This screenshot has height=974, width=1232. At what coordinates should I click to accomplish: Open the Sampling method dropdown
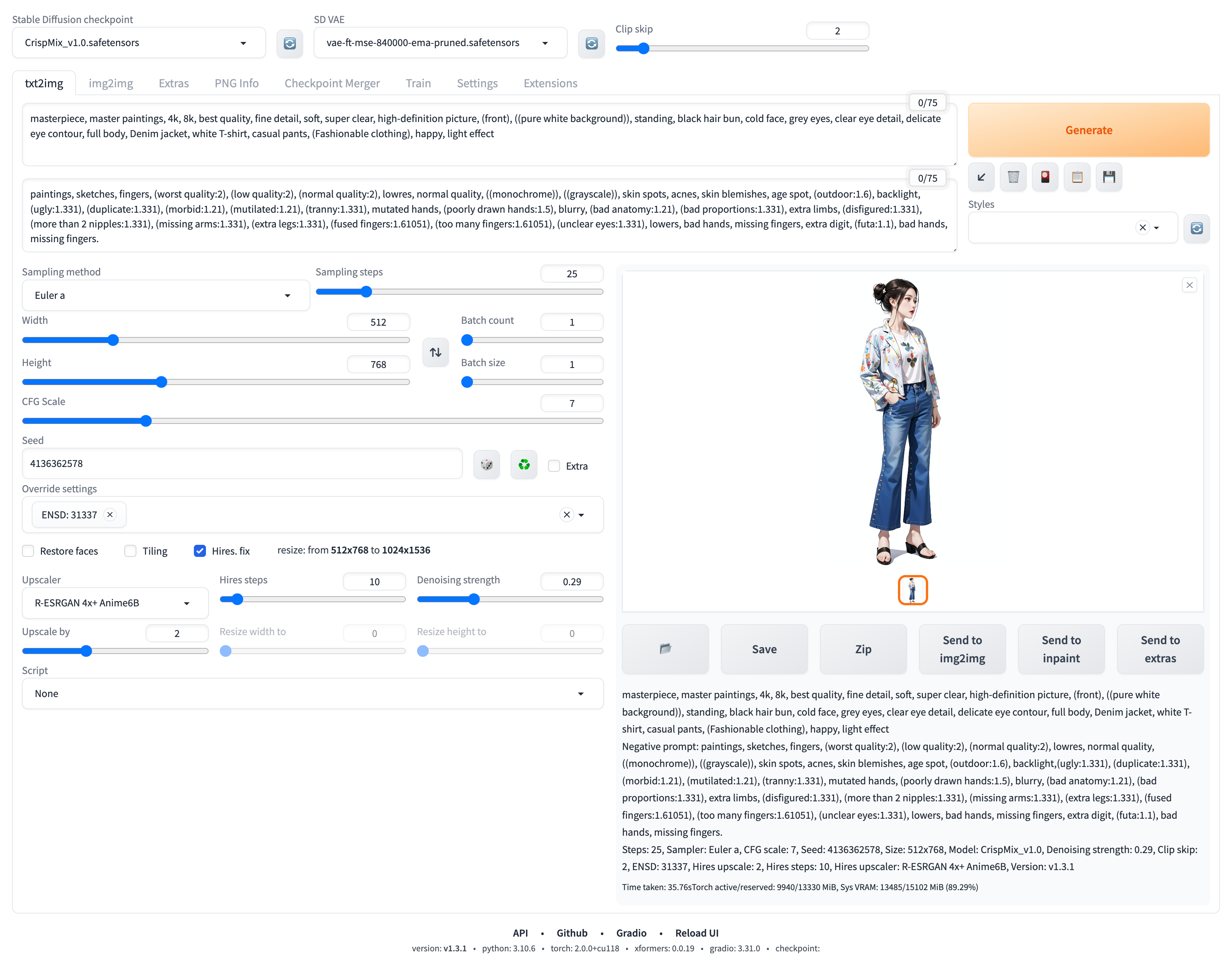tap(166, 295)
